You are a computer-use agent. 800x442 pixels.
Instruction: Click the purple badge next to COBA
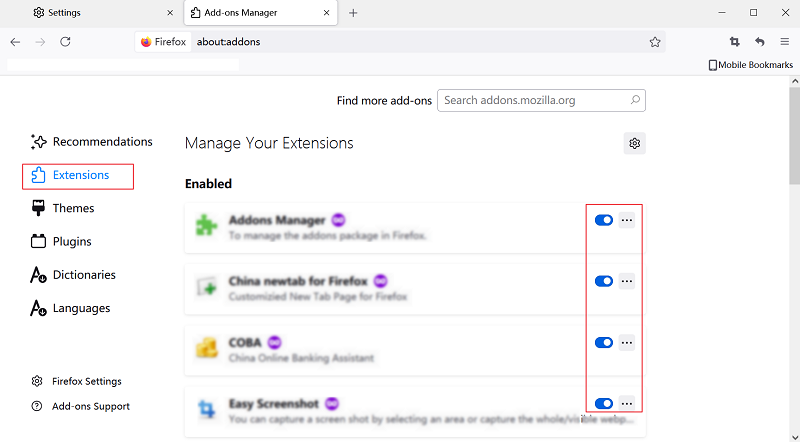coord(274,342)
